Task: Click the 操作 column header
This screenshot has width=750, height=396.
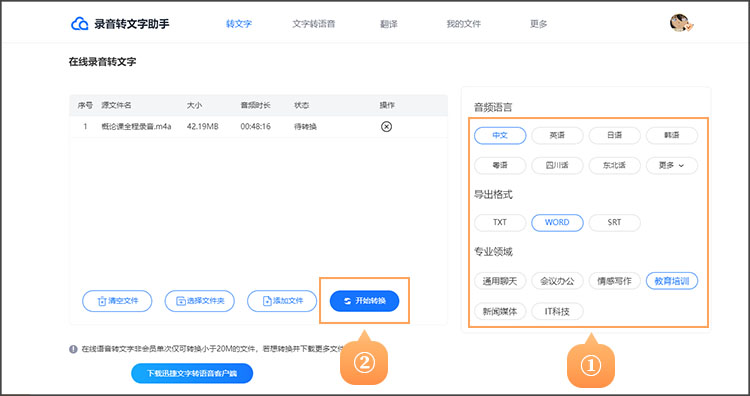Action: (387, 105)
